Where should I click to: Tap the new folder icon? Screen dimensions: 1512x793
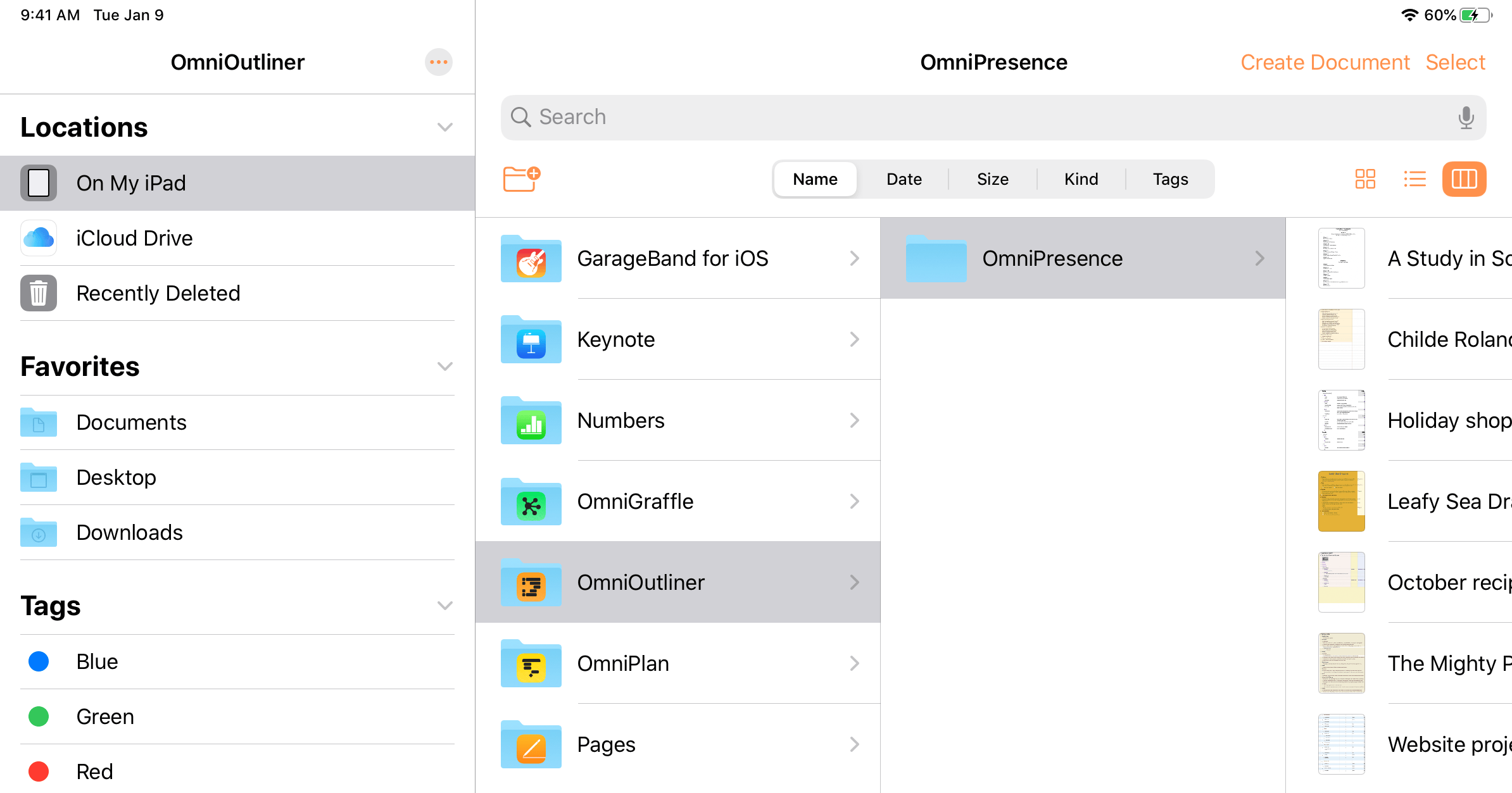pos(521,178)
